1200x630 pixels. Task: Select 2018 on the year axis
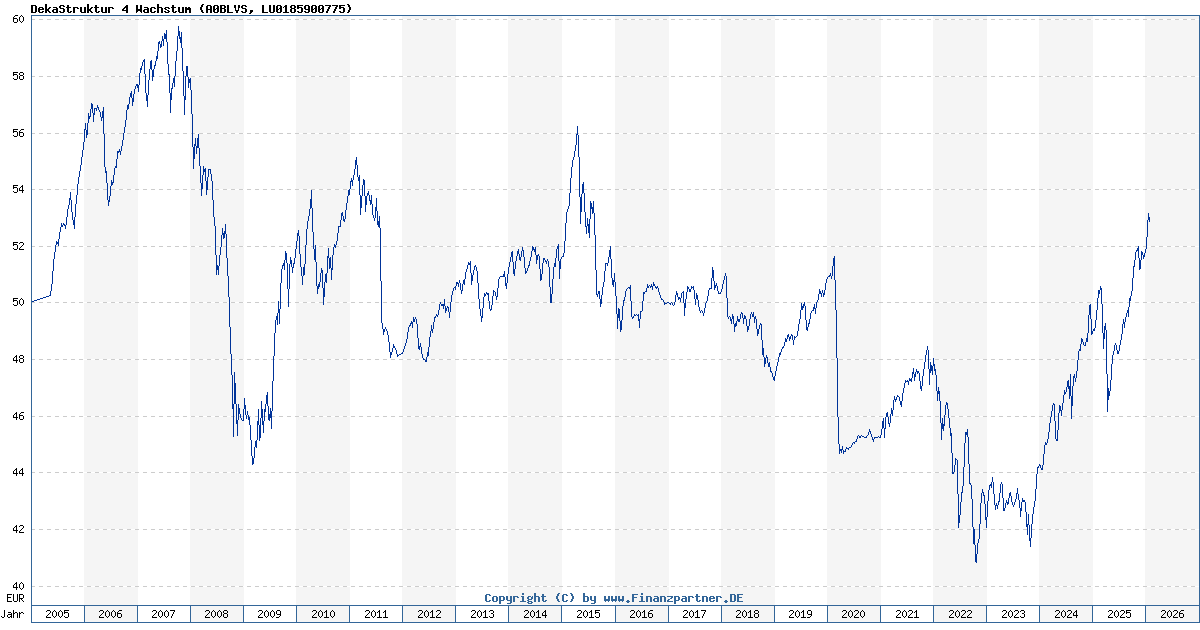(x=748, y=614)
